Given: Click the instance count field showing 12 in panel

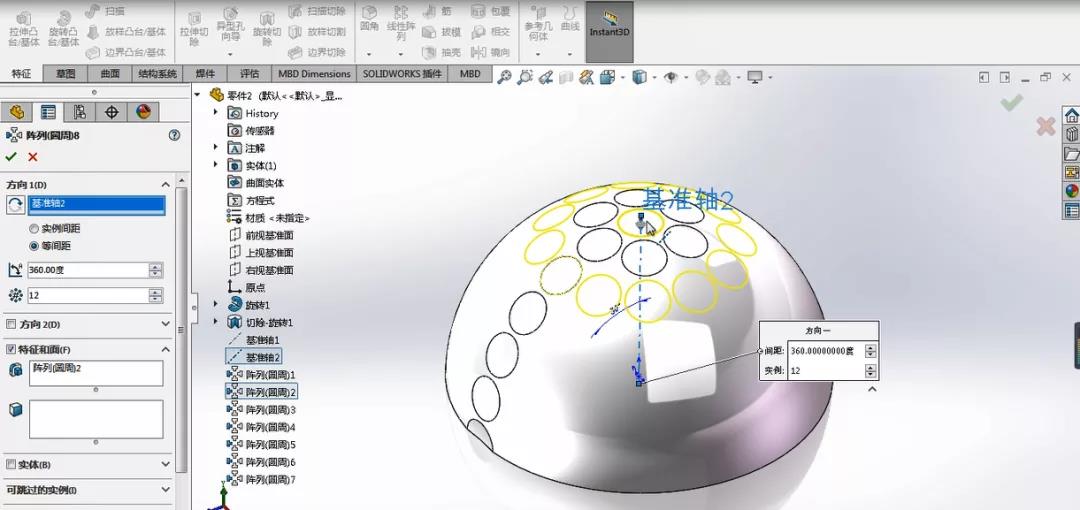Looking at the screenshot, I should point(88,296).
